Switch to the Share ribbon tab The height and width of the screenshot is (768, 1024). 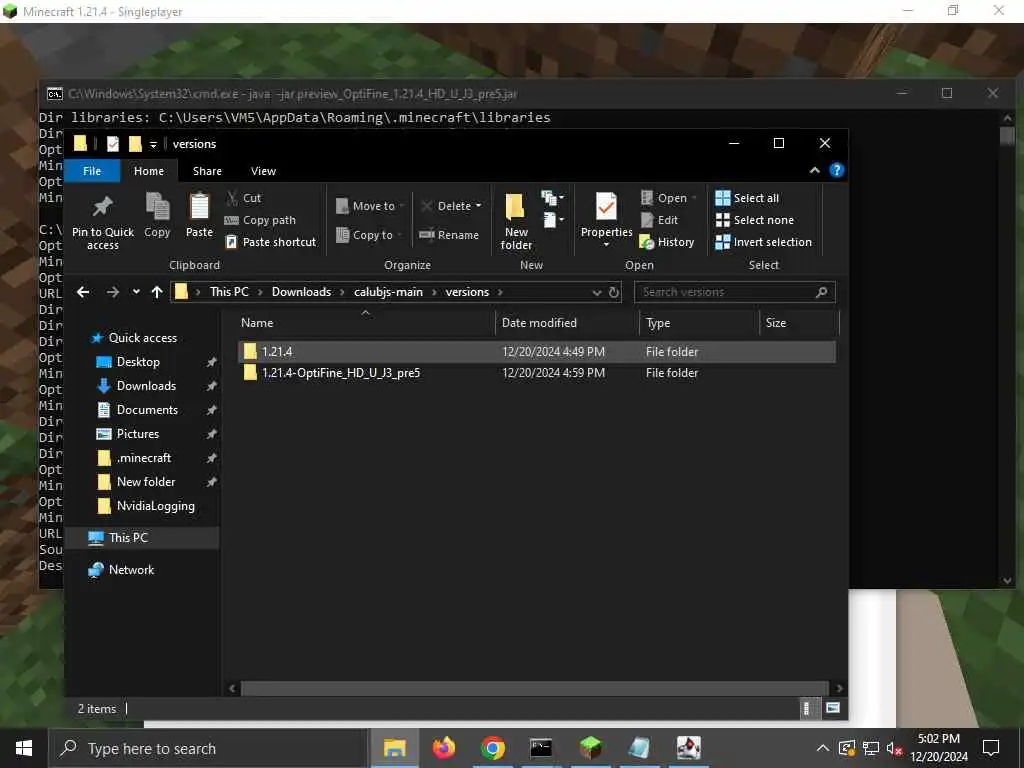207,171
